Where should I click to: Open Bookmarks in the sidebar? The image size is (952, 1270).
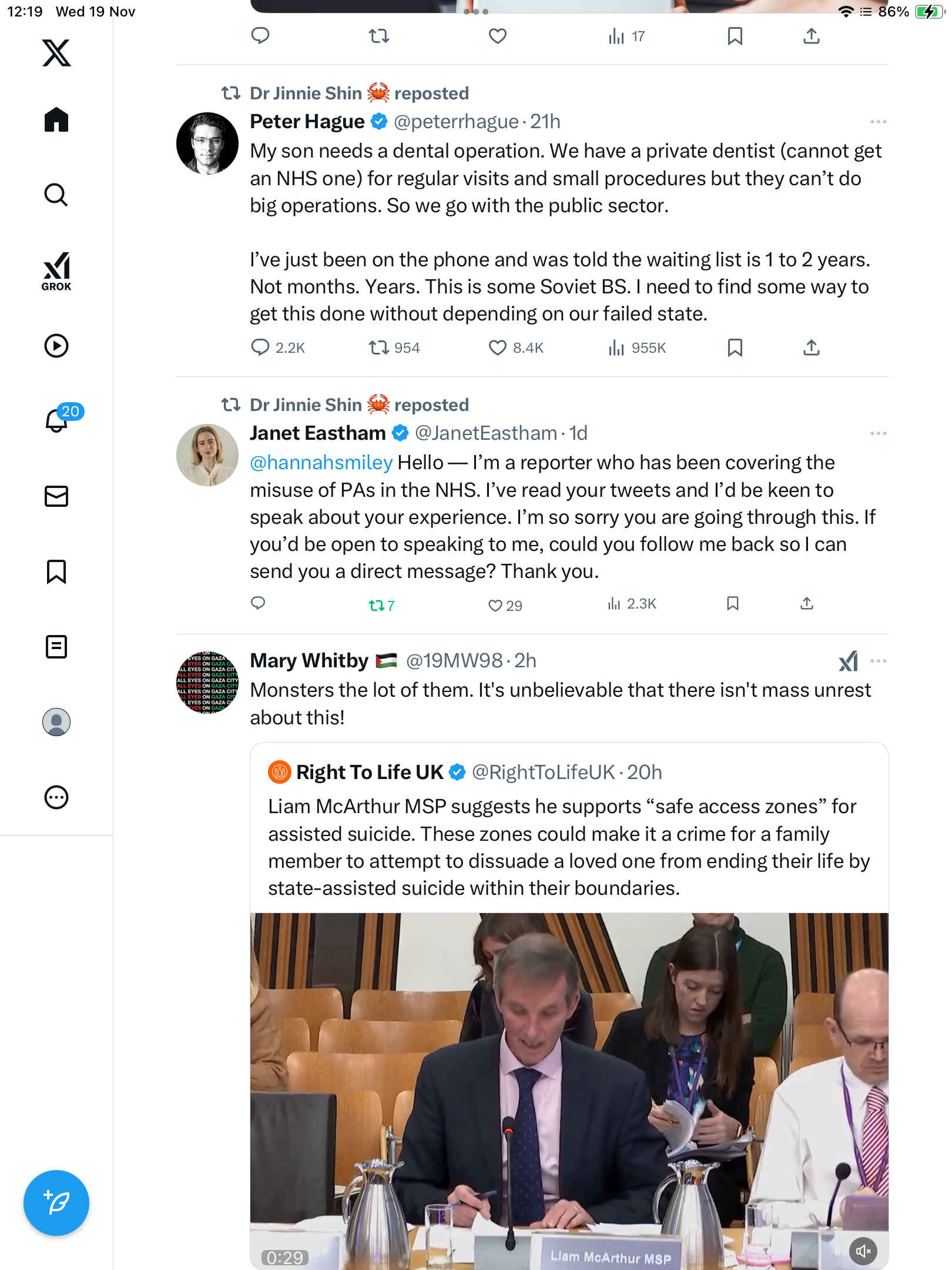click(56, 571)
